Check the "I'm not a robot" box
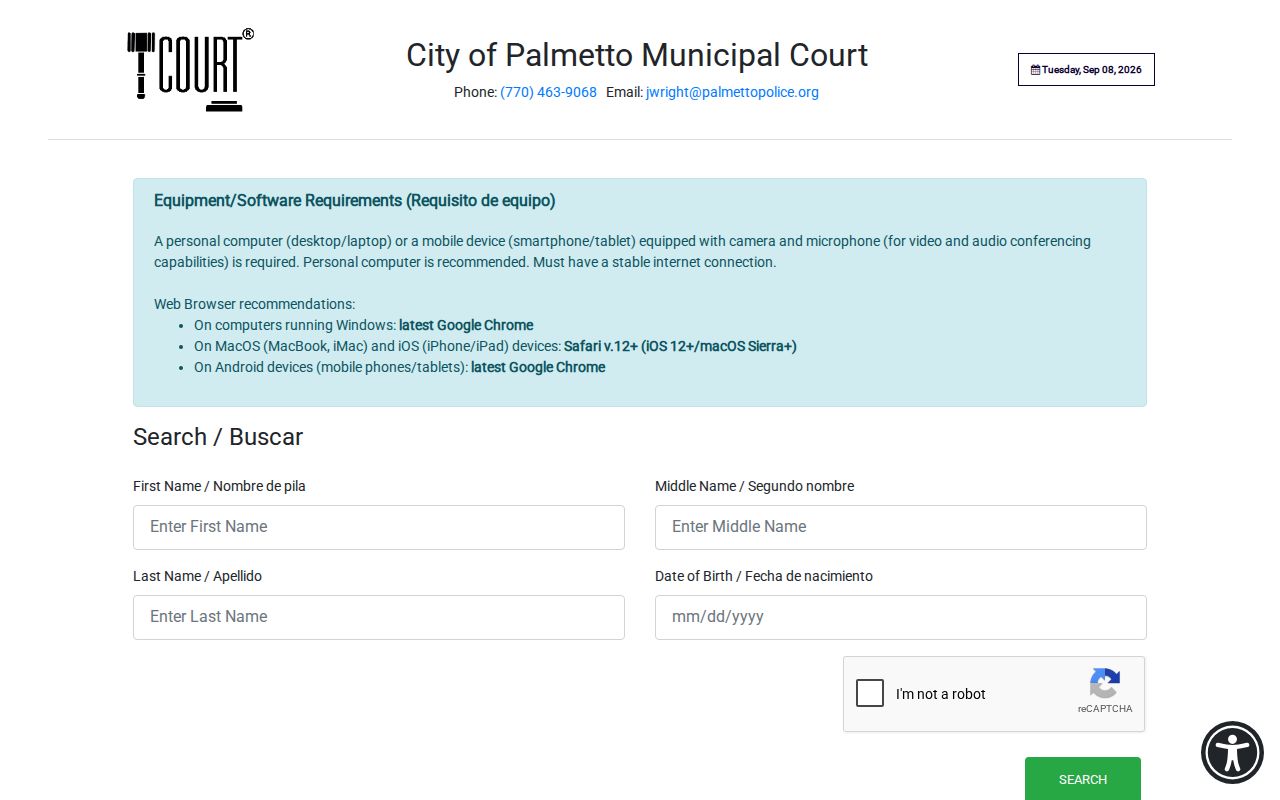Screen dimensions: 1280x800 (870, 693)
